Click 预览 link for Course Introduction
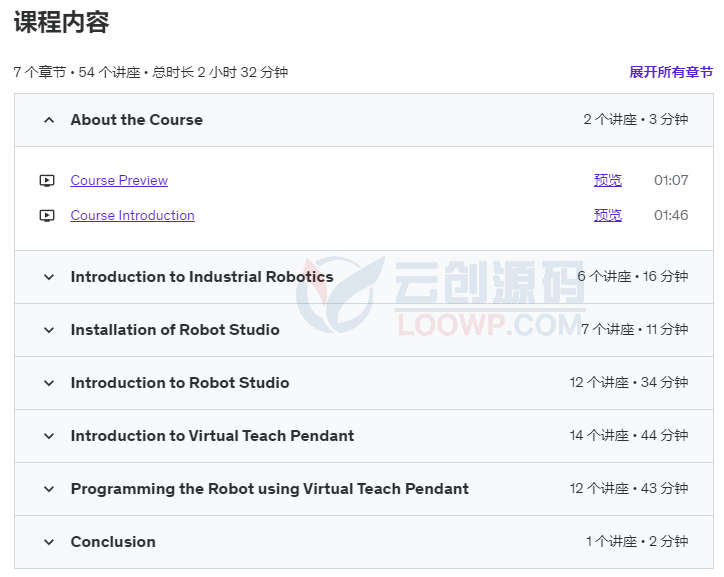724x577 pixels. point(608,215)
